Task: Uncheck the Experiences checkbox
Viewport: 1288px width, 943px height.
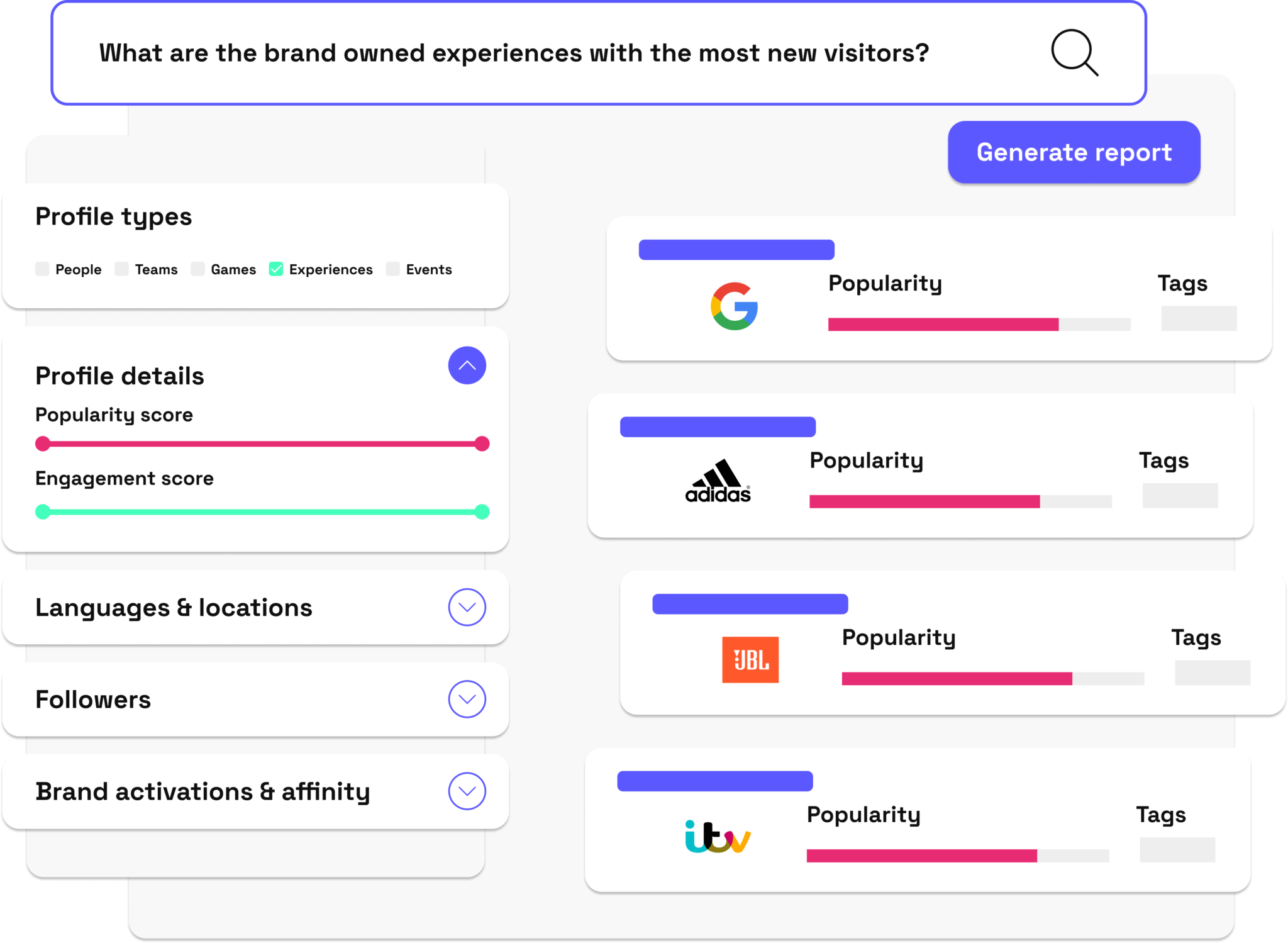Action: tap(276, 269)
